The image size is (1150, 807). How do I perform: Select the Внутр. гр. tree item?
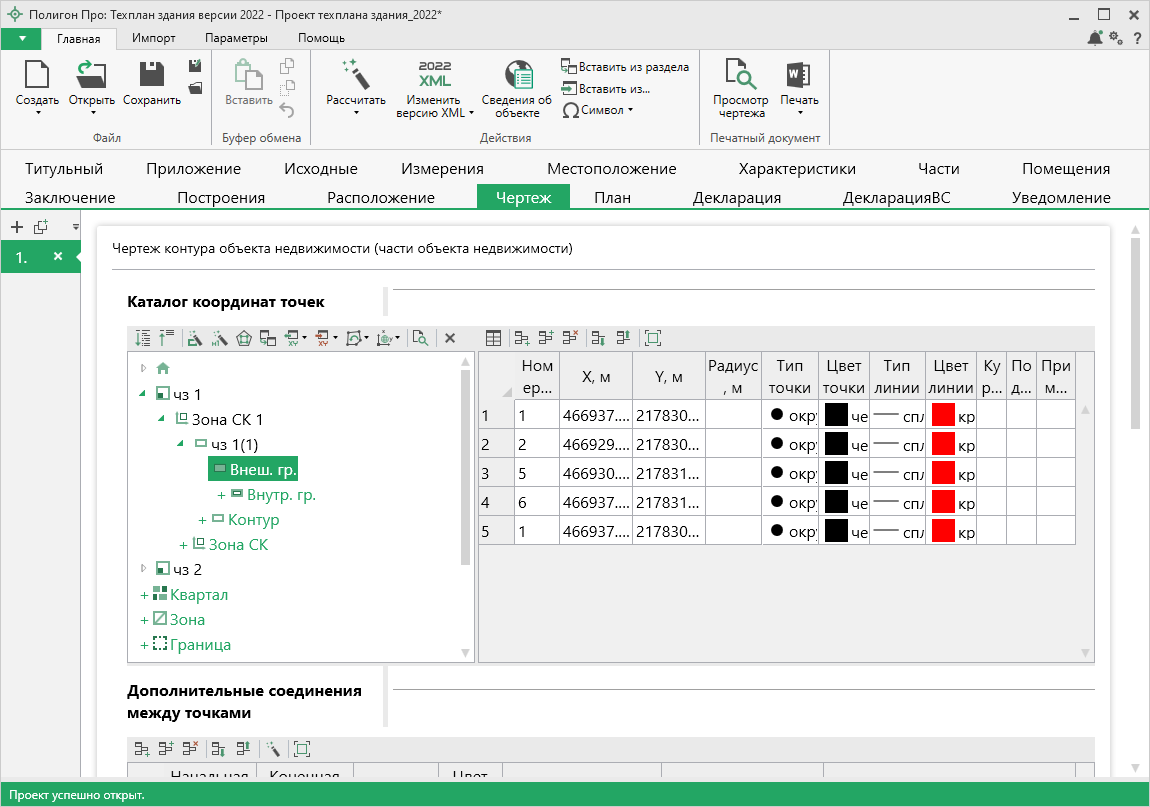pos(281,494)
